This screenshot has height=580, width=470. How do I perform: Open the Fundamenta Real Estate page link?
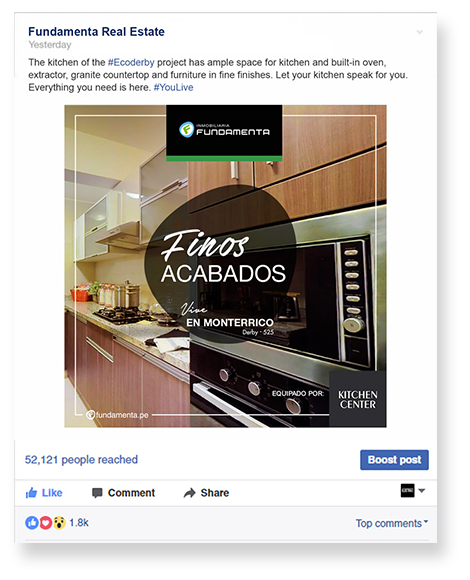pyautogui.click(x=97, y=32)
